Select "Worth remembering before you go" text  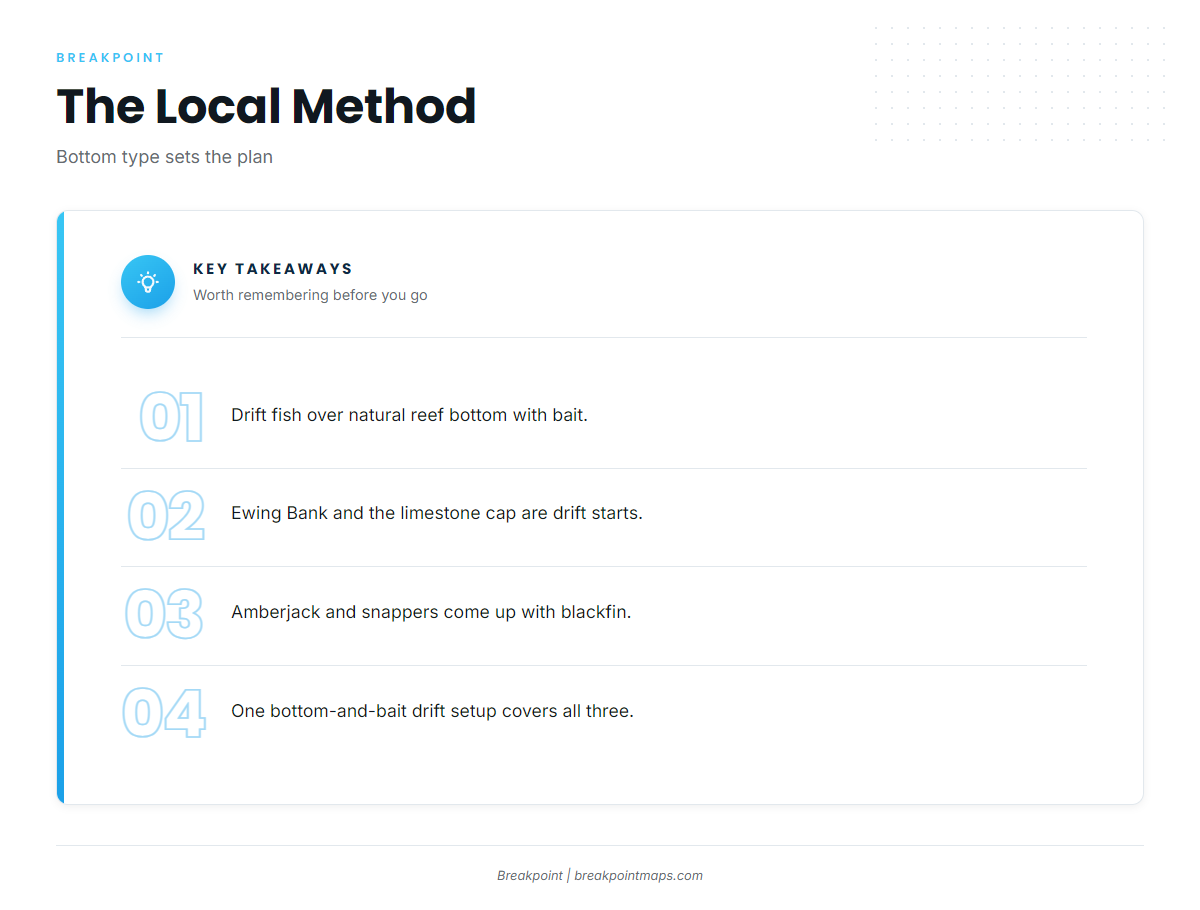click(x=310, y=295)
